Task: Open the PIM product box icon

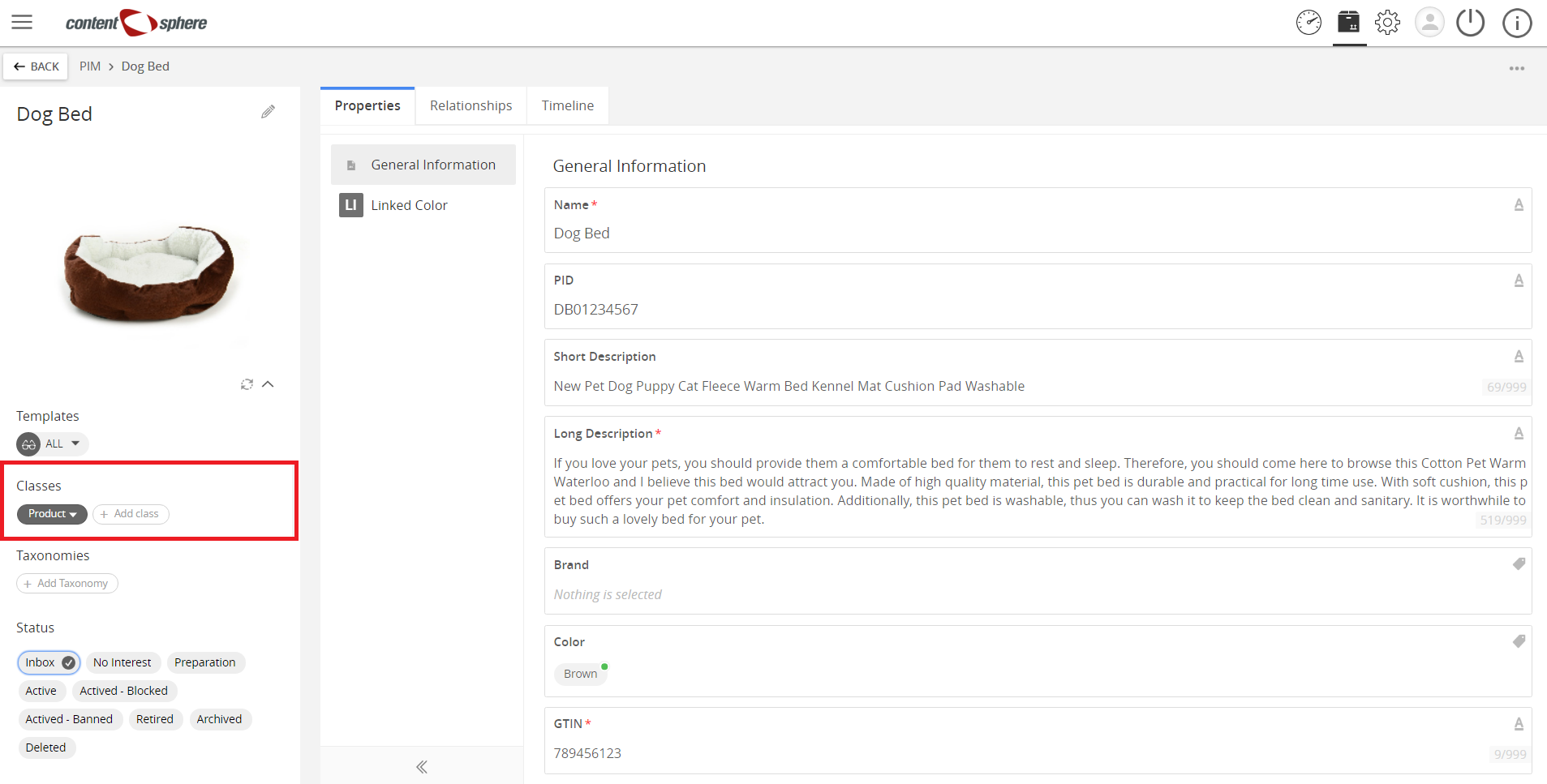Action: [1348, 22]
